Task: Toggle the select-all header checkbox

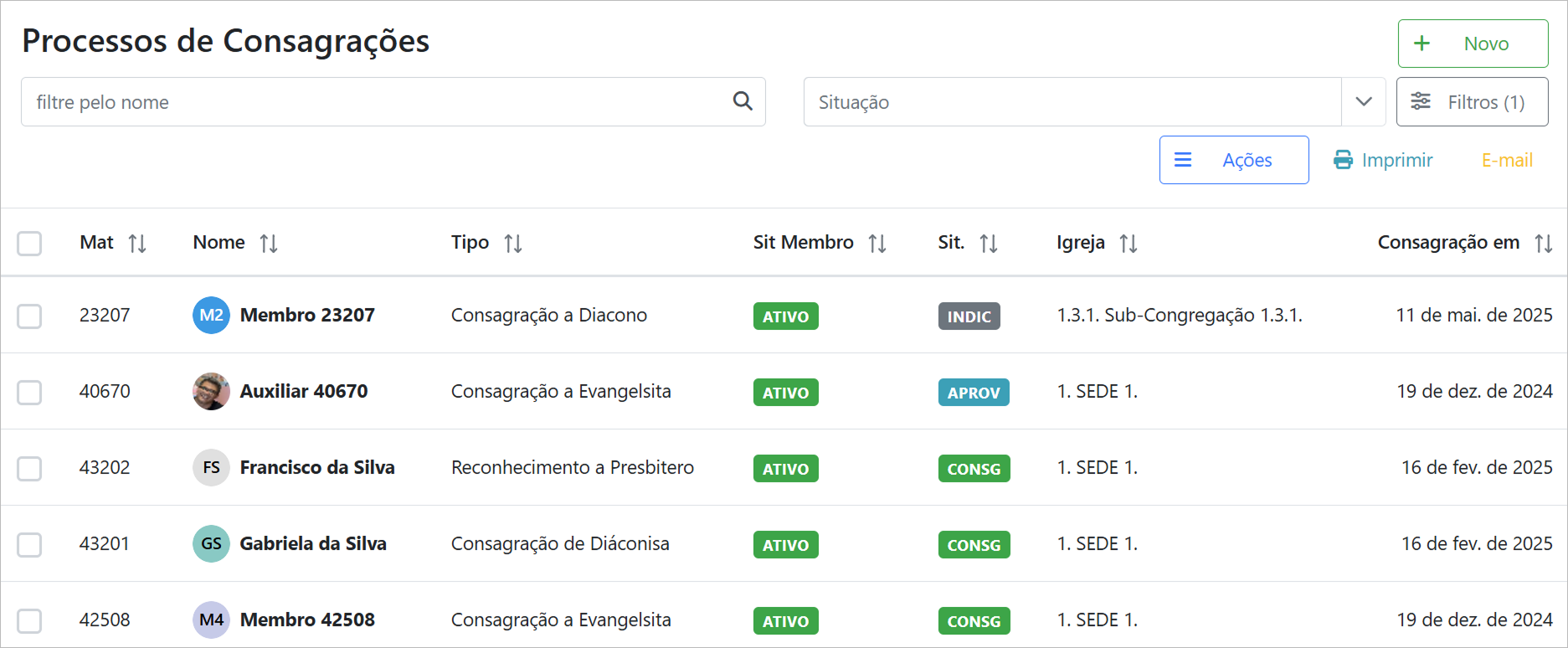Action: click(29, 244)
